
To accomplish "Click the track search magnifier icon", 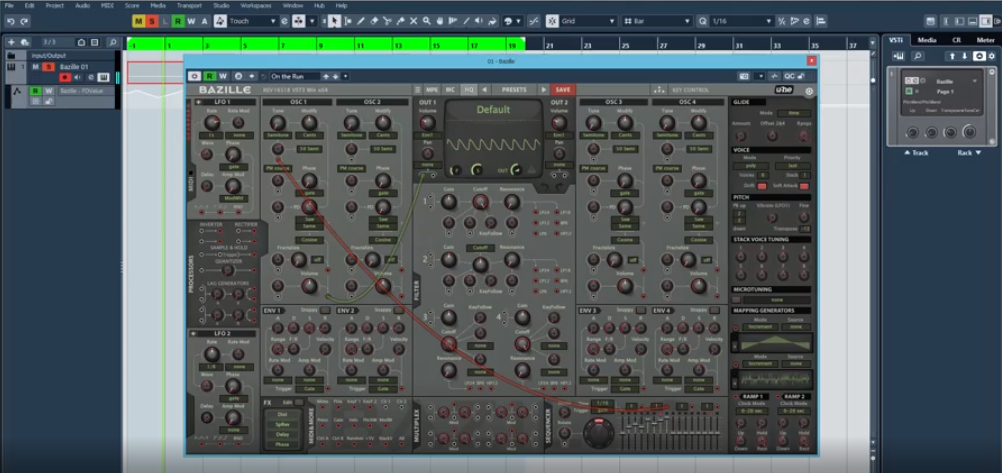I will point(112,42).
